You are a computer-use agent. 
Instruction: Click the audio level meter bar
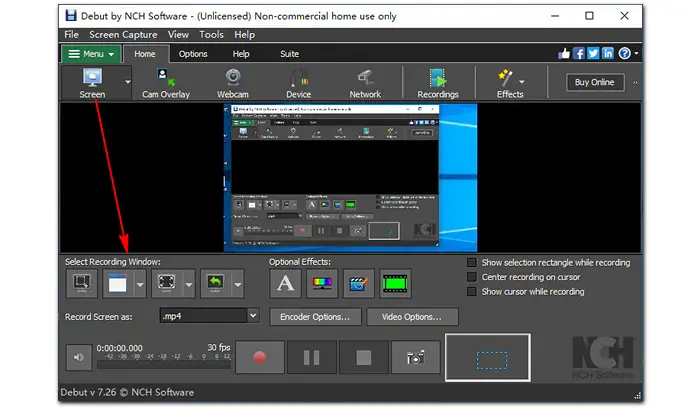click(x=164, y=365)
